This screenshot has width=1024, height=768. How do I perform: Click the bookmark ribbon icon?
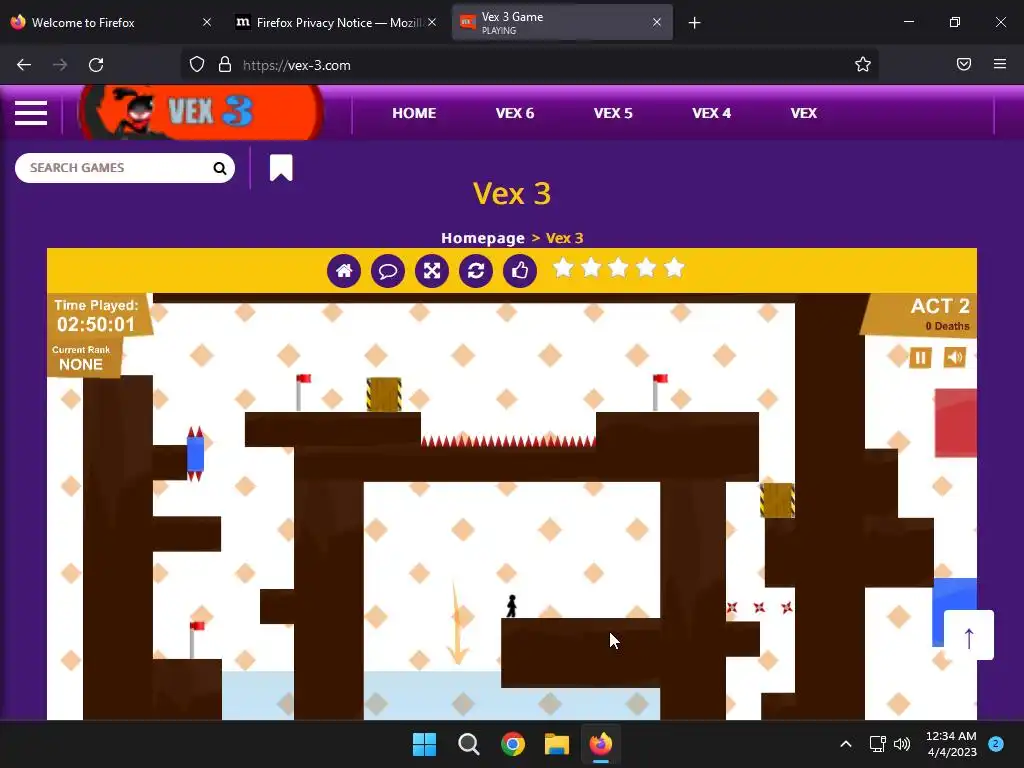(281, 168)
